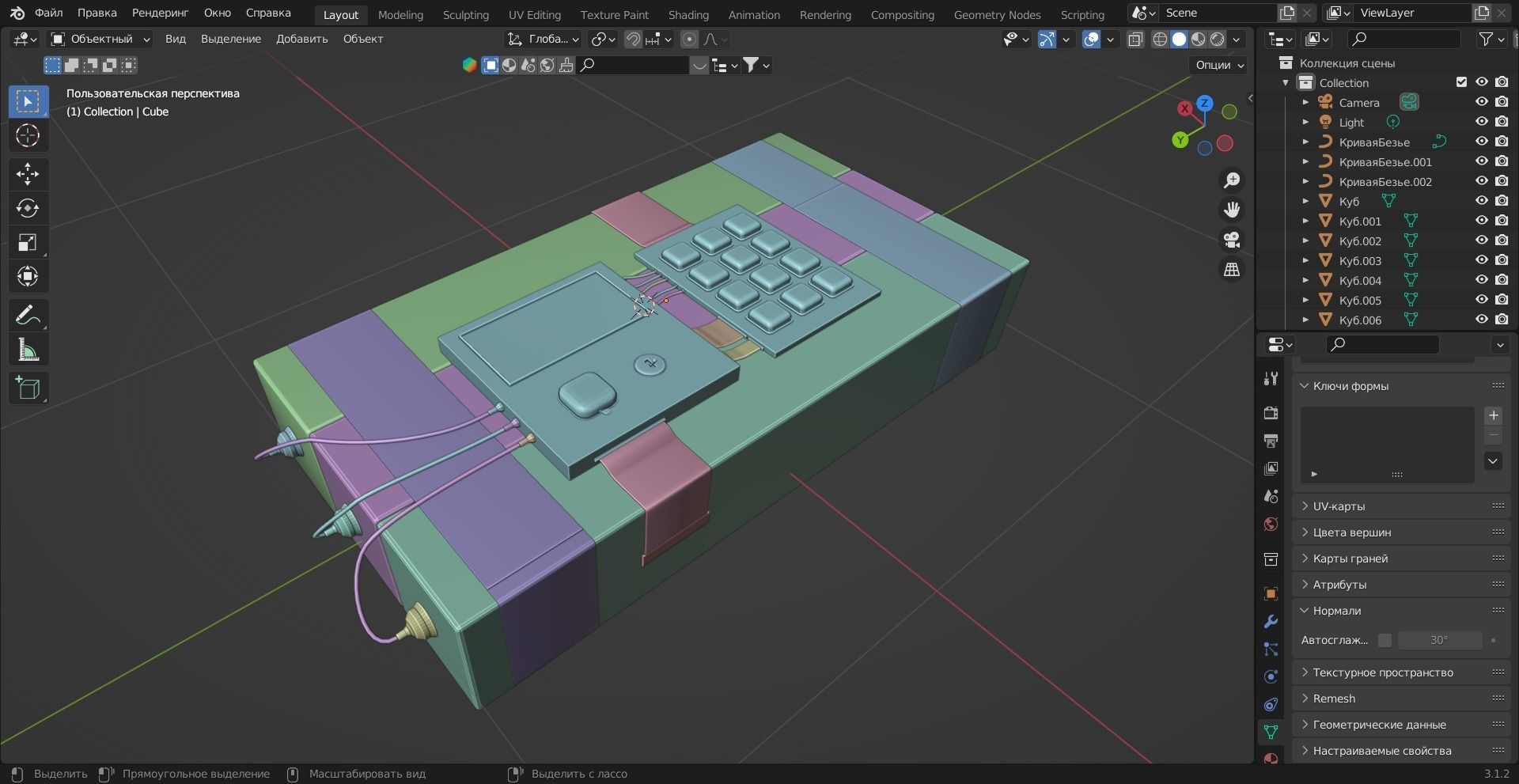The width and height of the screenshot is (1519, 784).
Task: Switch to wireframe viewport shading
Action: tap(1160, 40)
